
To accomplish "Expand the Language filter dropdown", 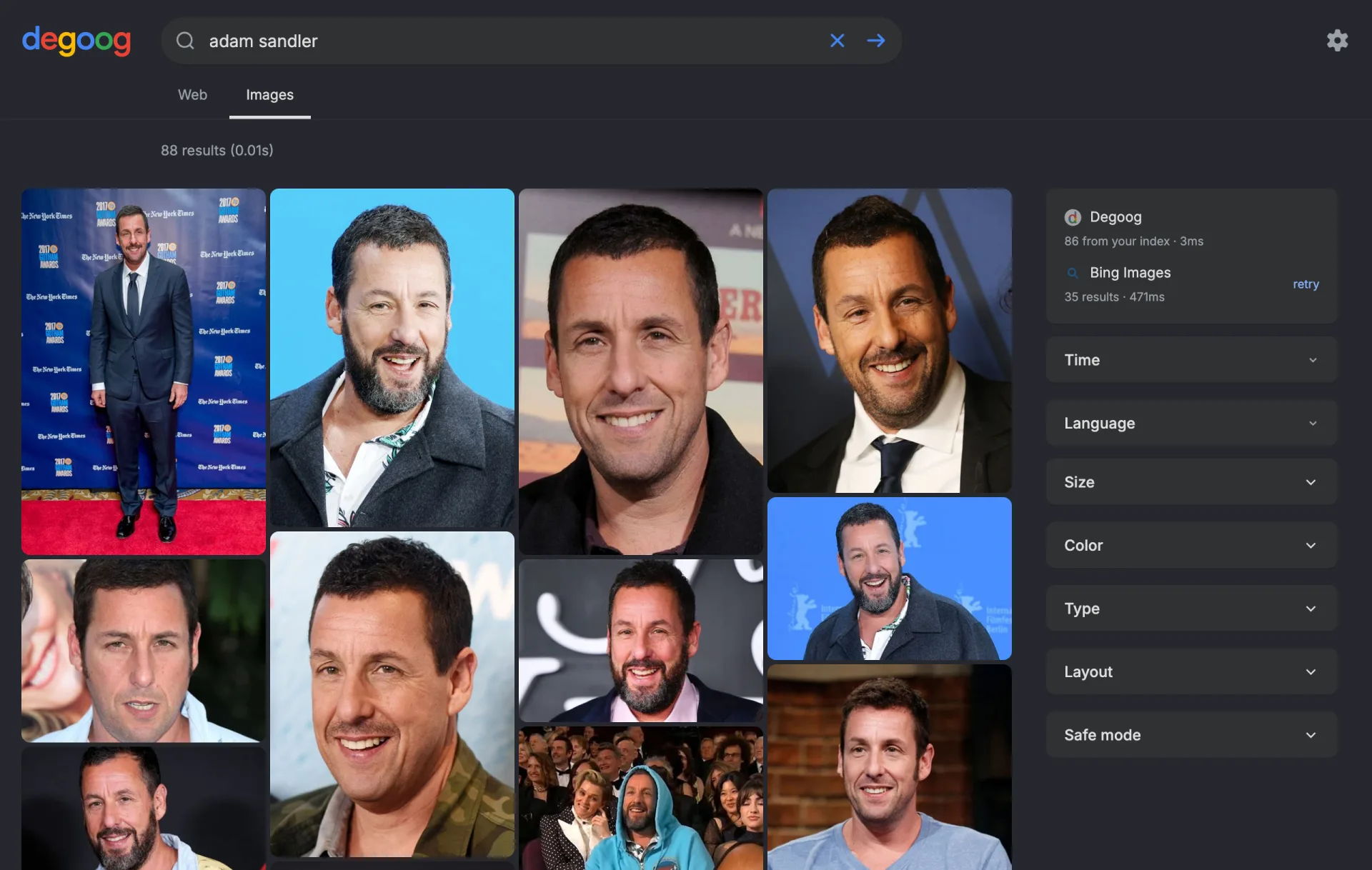I will pyautogui.click(x=1191, y=424).
